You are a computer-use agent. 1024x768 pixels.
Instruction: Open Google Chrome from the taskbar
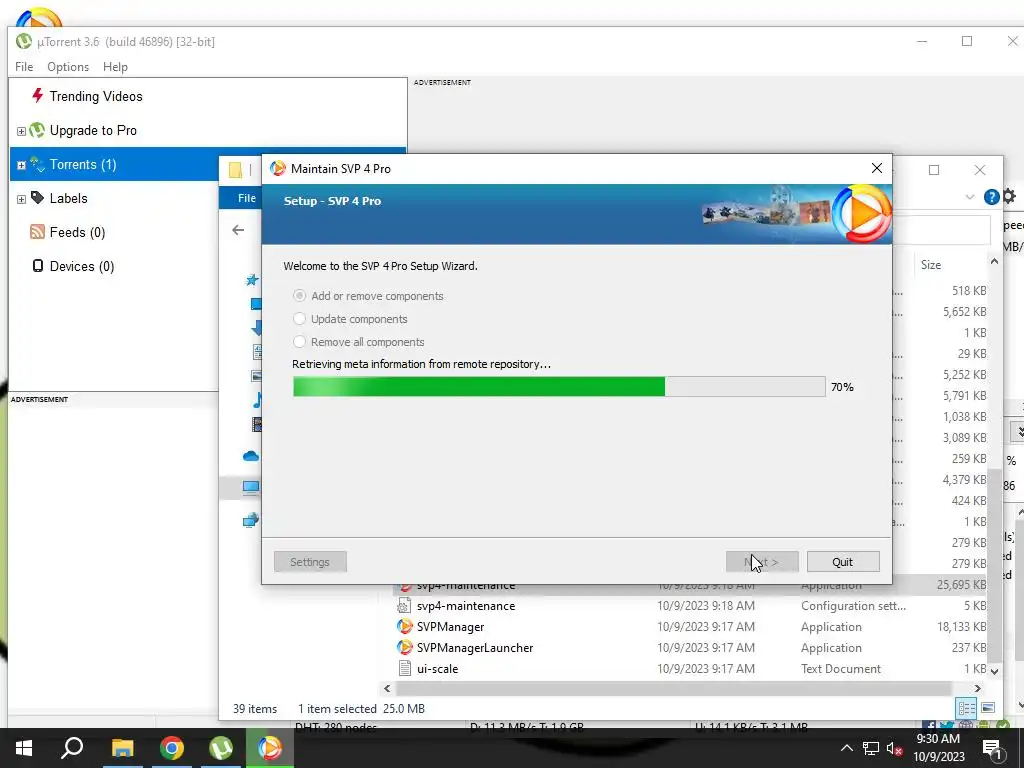172,748
